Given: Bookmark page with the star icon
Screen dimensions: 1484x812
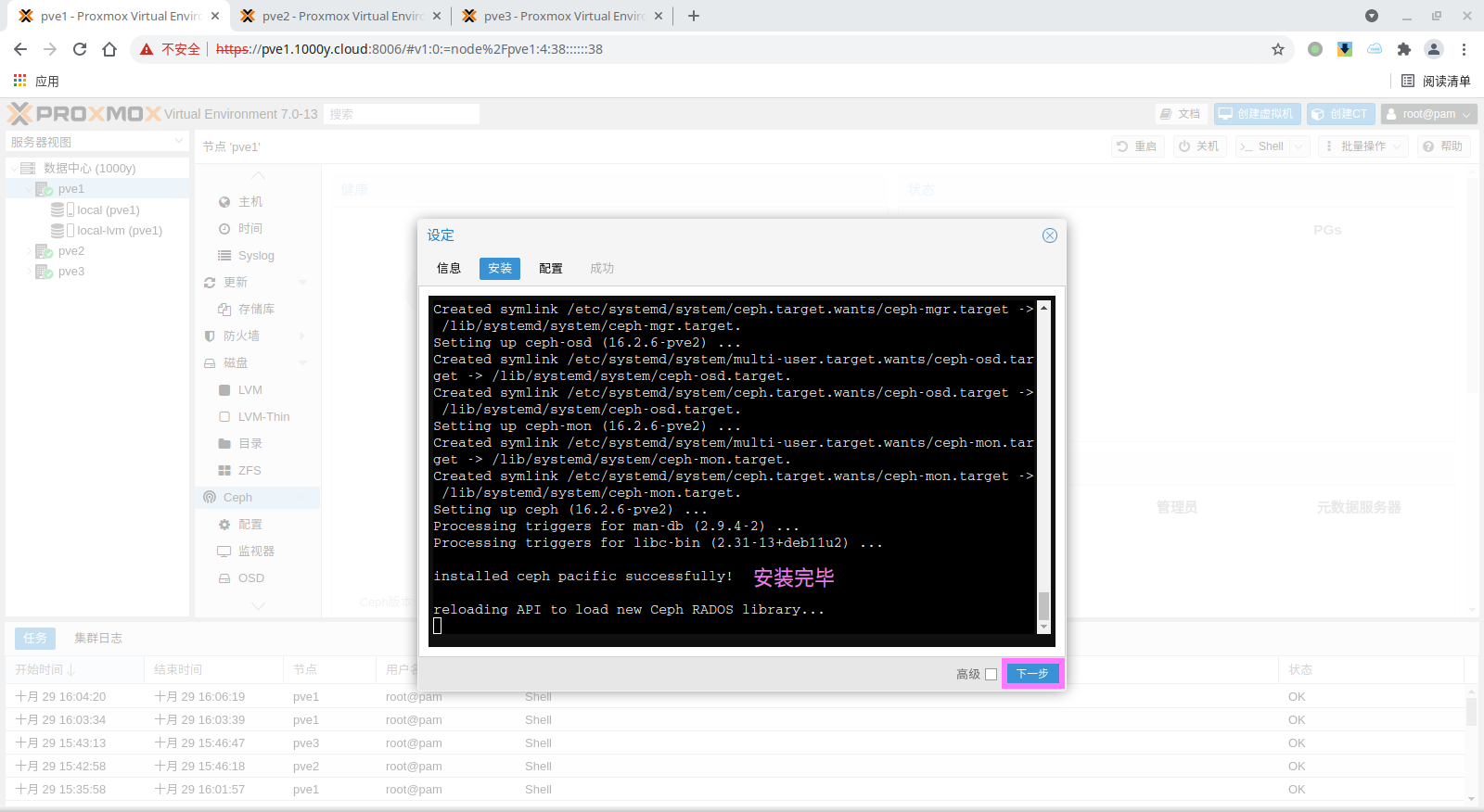Looking at the screenshot, I should pos(1278,49).
